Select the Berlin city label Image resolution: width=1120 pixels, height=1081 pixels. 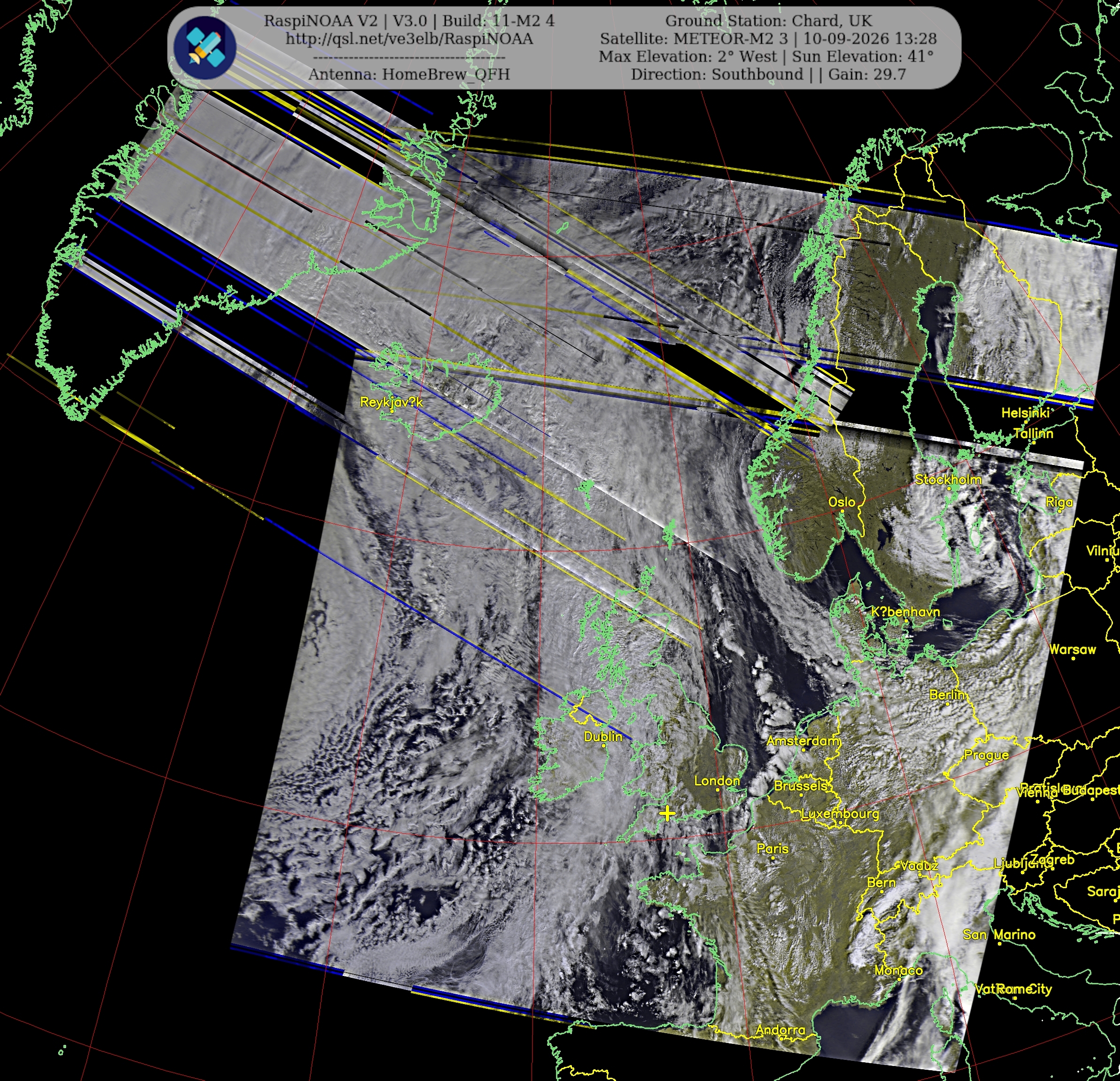(947, 695)
